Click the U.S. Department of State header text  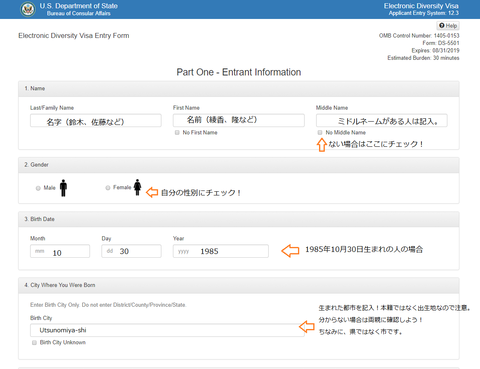(x=79, y=6)
